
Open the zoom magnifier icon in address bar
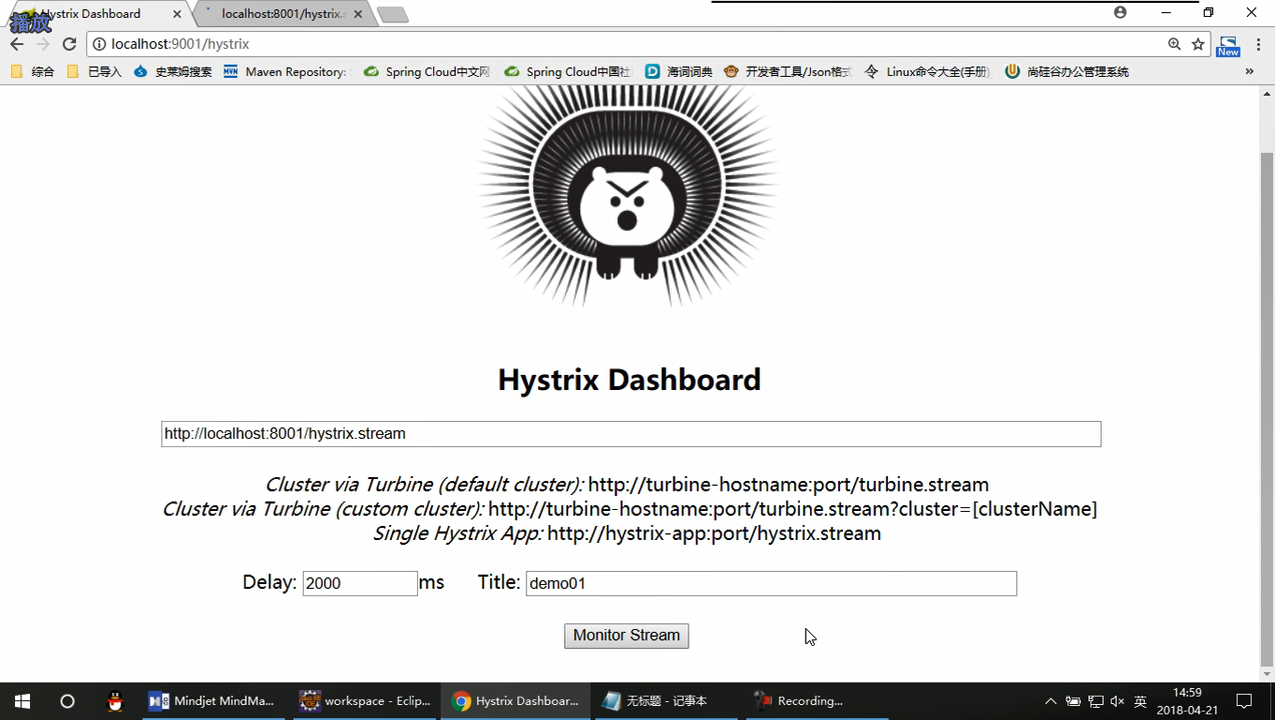[1174, 44]
